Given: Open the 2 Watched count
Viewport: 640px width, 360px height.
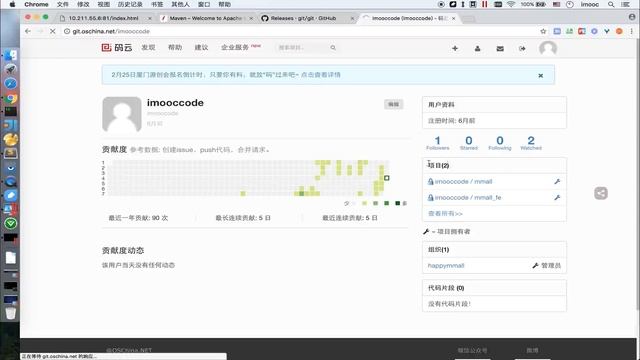Looking at the screenshot, I should 531,143.
